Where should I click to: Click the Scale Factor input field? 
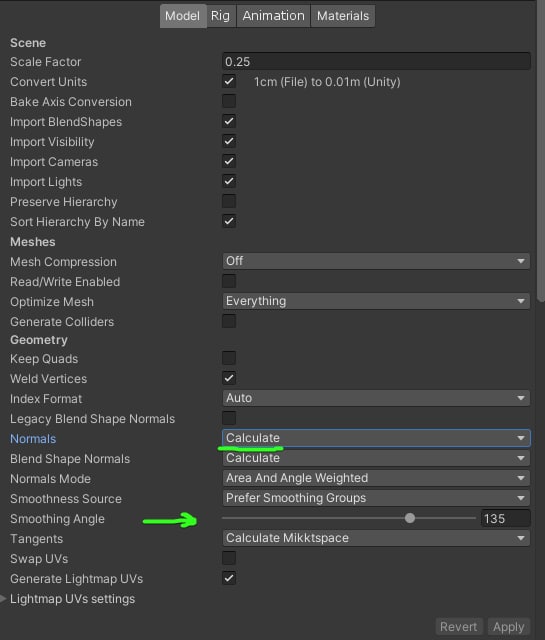tap(376, 62)
